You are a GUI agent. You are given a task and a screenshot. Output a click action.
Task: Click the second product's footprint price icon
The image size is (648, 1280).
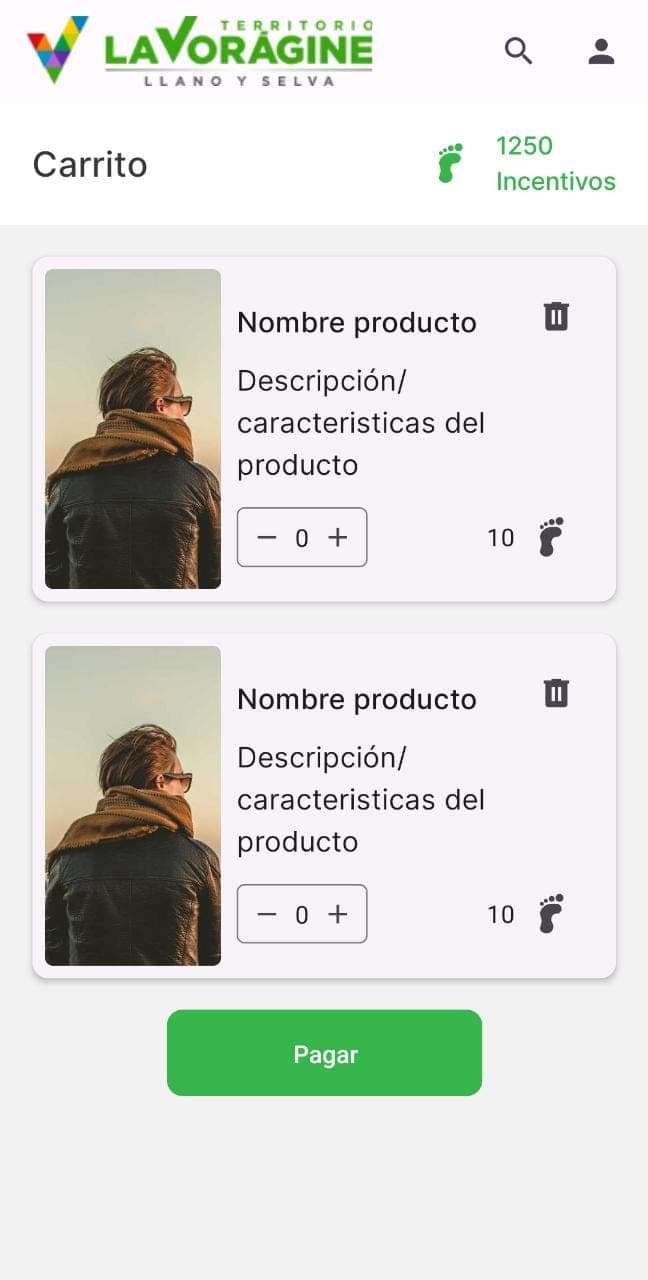coord(551,914)
